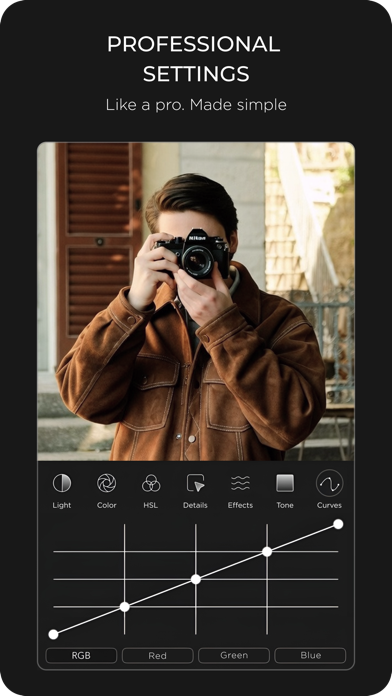
Task: Switch to the Green channel
Action: pos(234,655)
